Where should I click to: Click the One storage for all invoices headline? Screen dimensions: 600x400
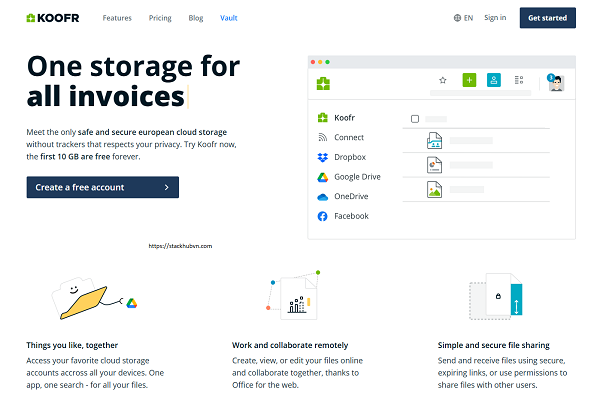133,81
